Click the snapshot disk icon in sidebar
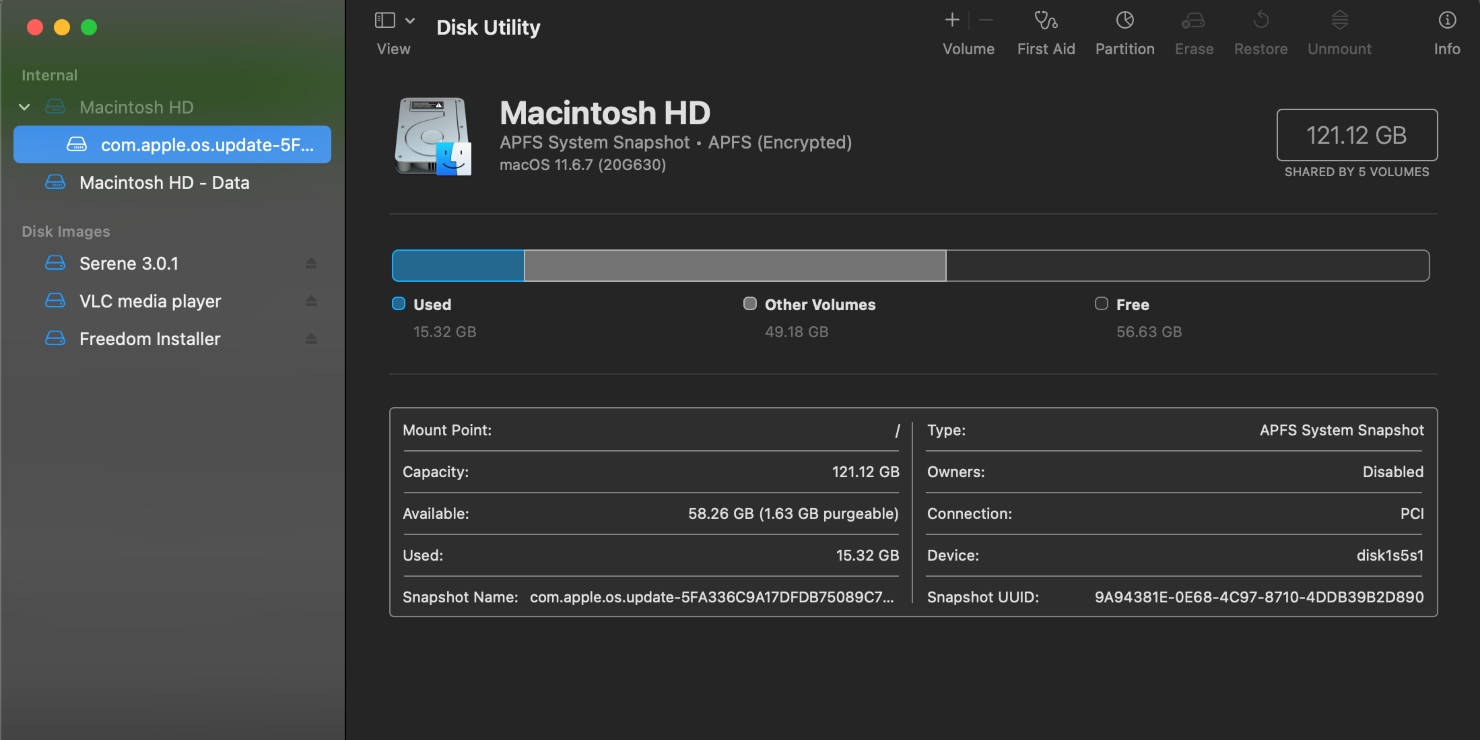1480x740 pixels. coord(77,145)
